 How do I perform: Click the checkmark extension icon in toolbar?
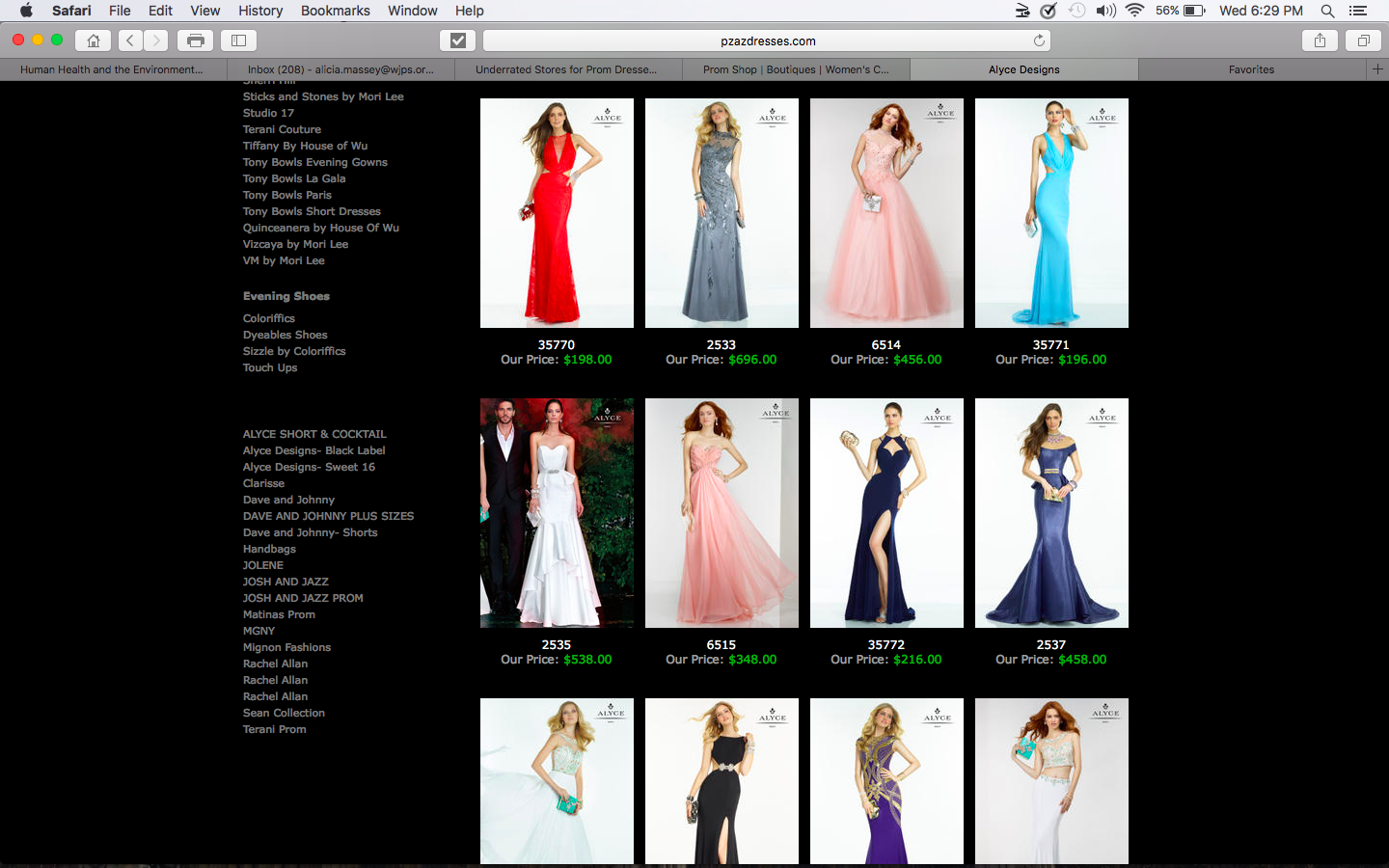pyautogui.click(x=458, y=41)
